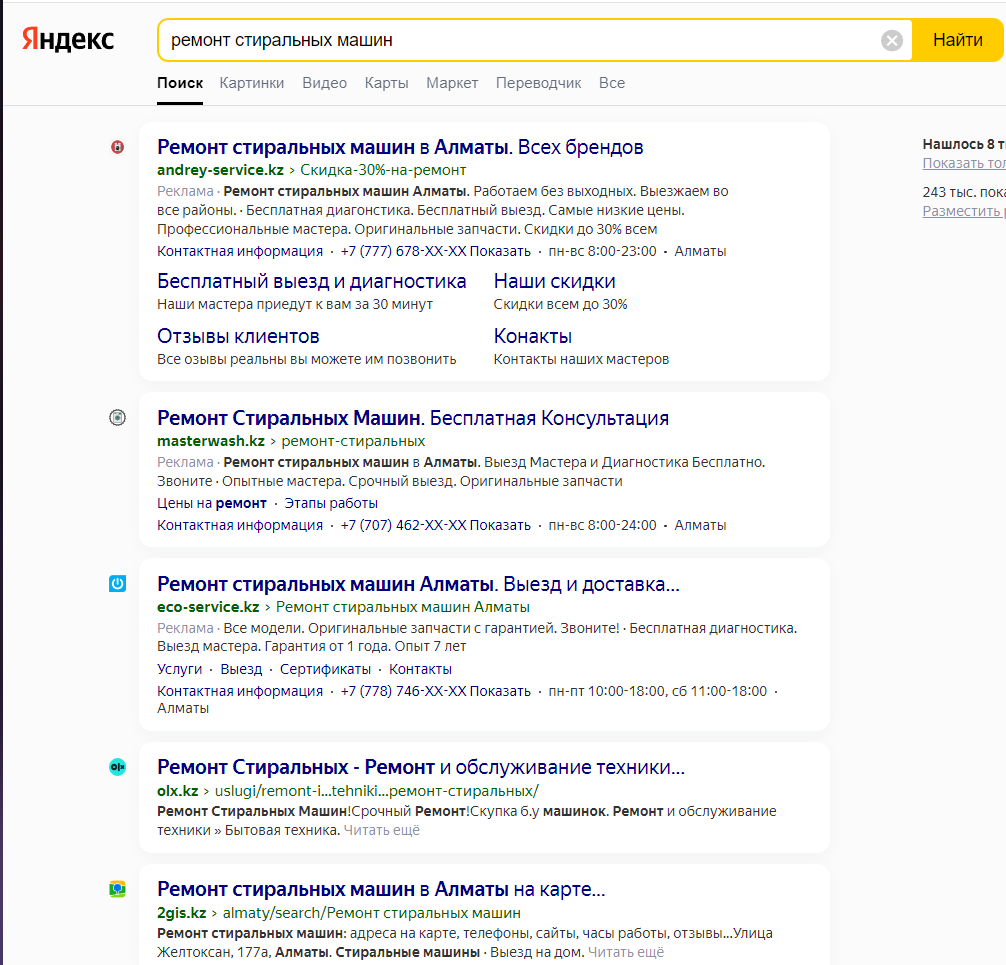
Task: Open Контактная информация for eco-service.kz
Action: (240, 691)
